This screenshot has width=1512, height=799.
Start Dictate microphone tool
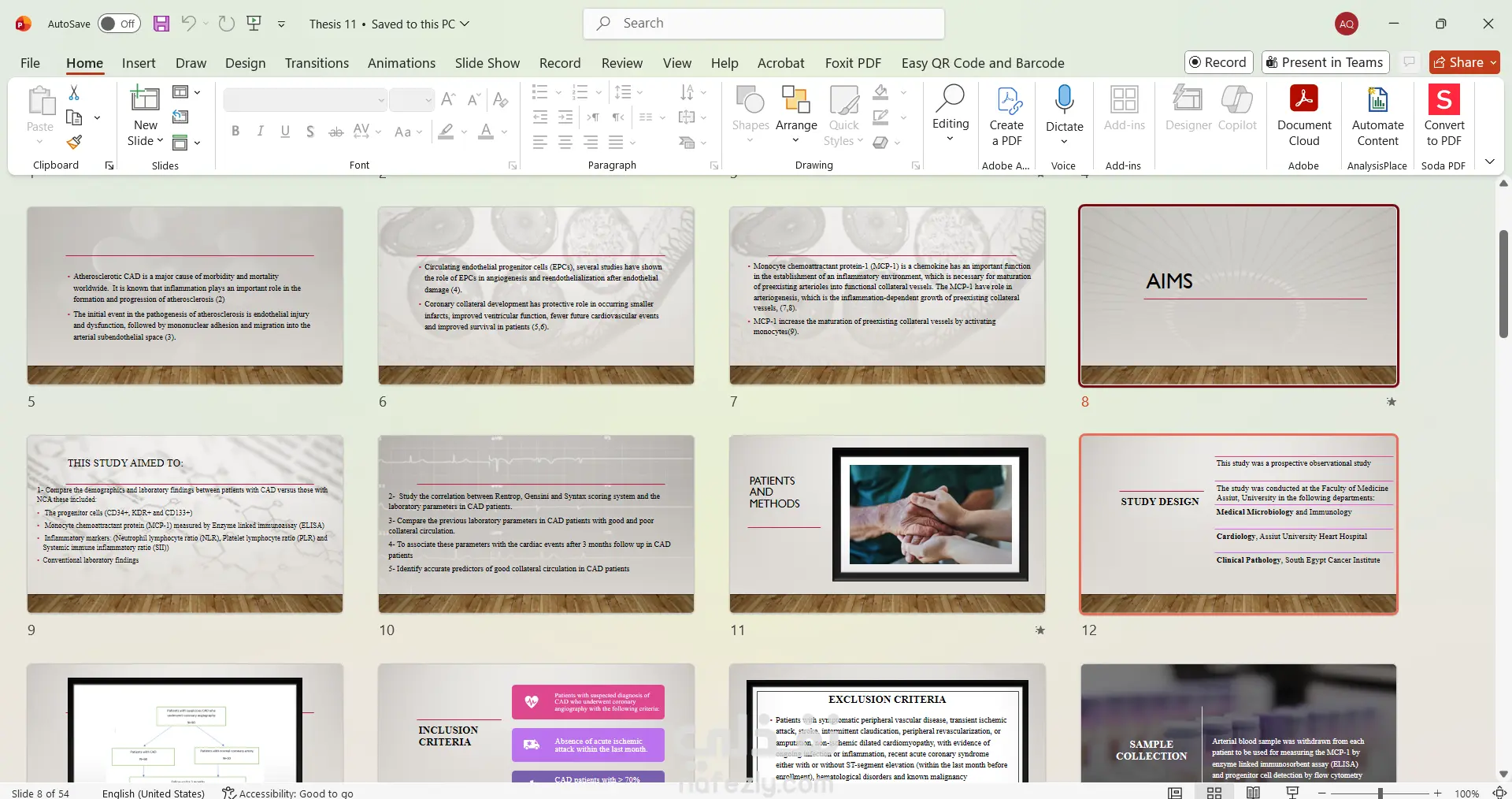coord(1064,100)
